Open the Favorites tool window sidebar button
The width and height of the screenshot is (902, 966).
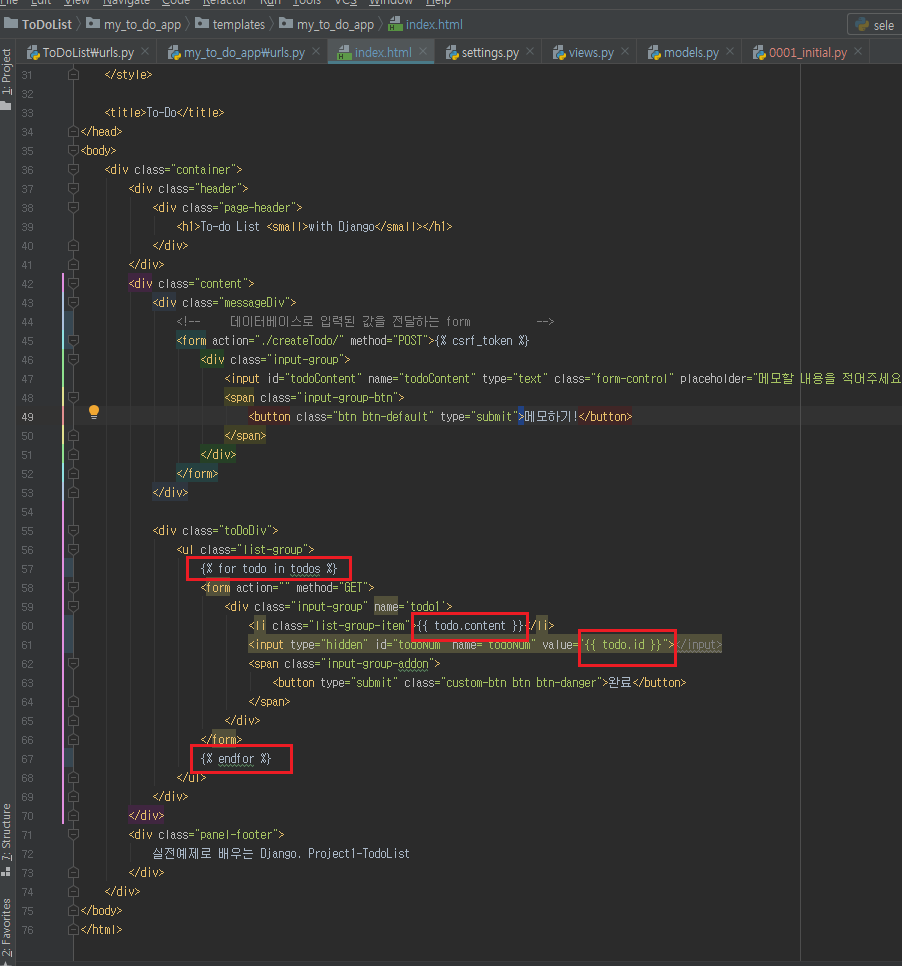tap(6, 930)
